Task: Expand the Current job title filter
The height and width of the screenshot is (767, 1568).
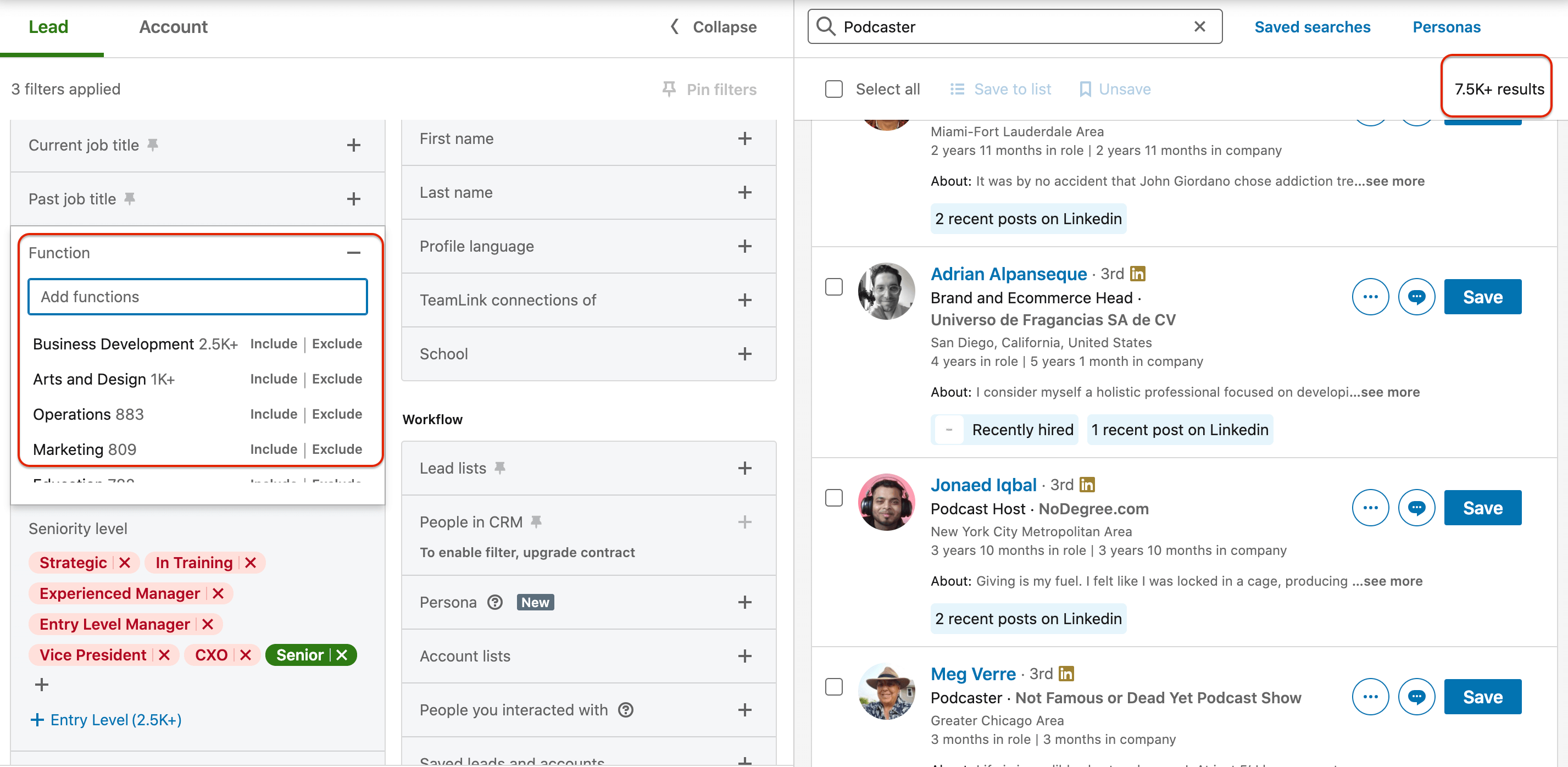Action: point(354,146)
